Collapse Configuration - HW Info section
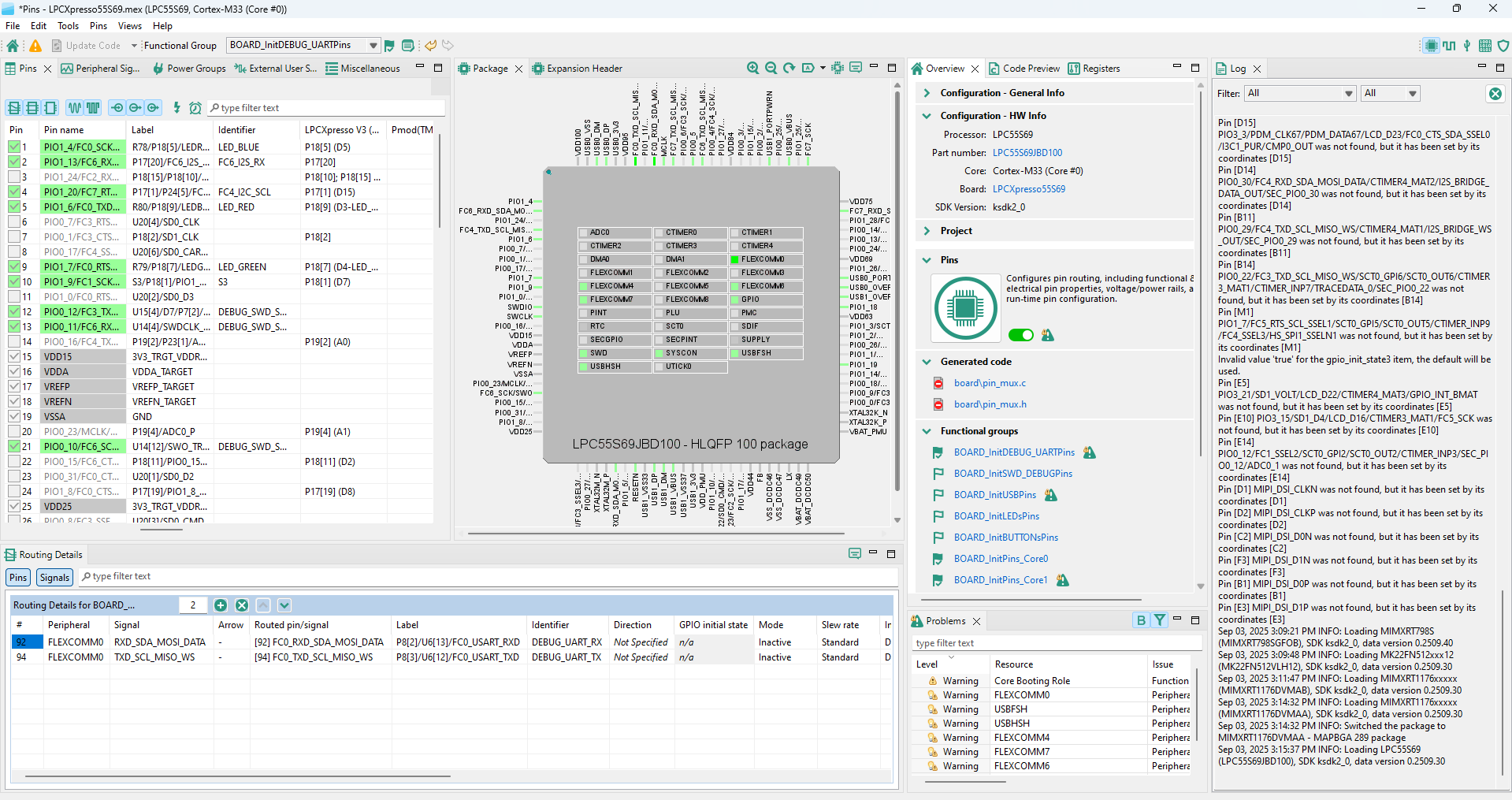 tap(927, 116)
